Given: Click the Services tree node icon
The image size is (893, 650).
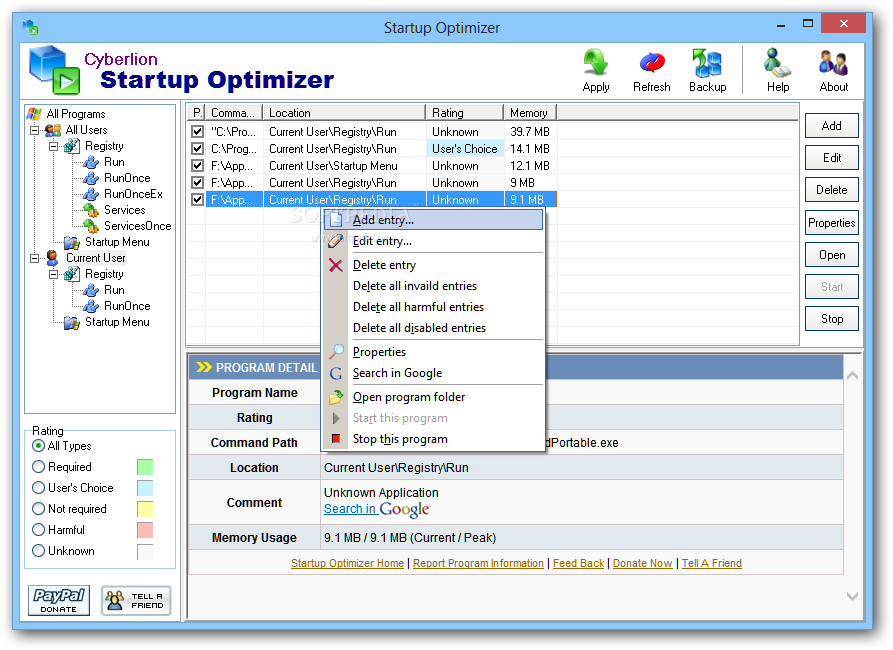Looking at the screenshot, I should click(91, 210).
